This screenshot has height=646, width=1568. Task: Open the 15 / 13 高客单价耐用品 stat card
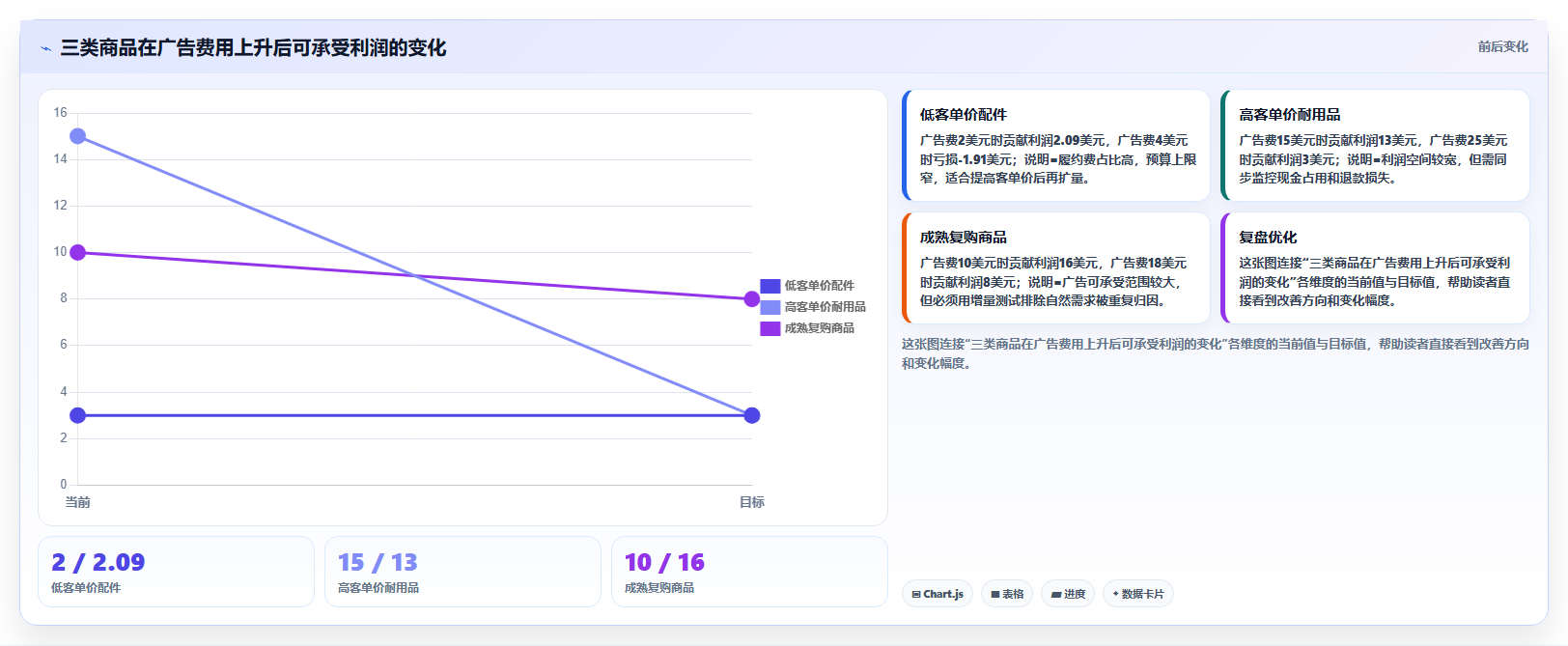[462, 572]
